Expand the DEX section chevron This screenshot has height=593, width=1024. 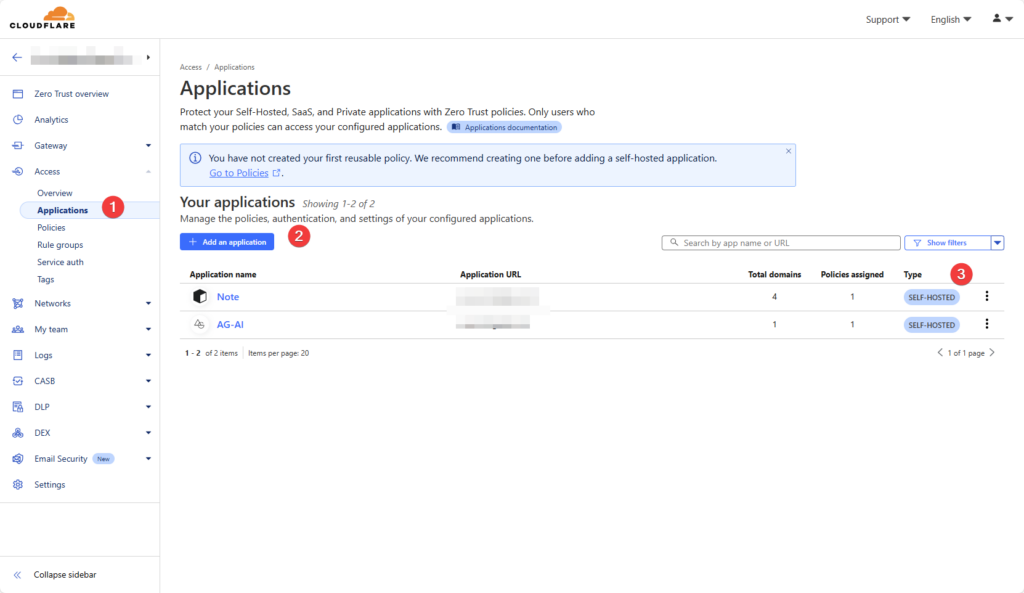pos(148,433)
